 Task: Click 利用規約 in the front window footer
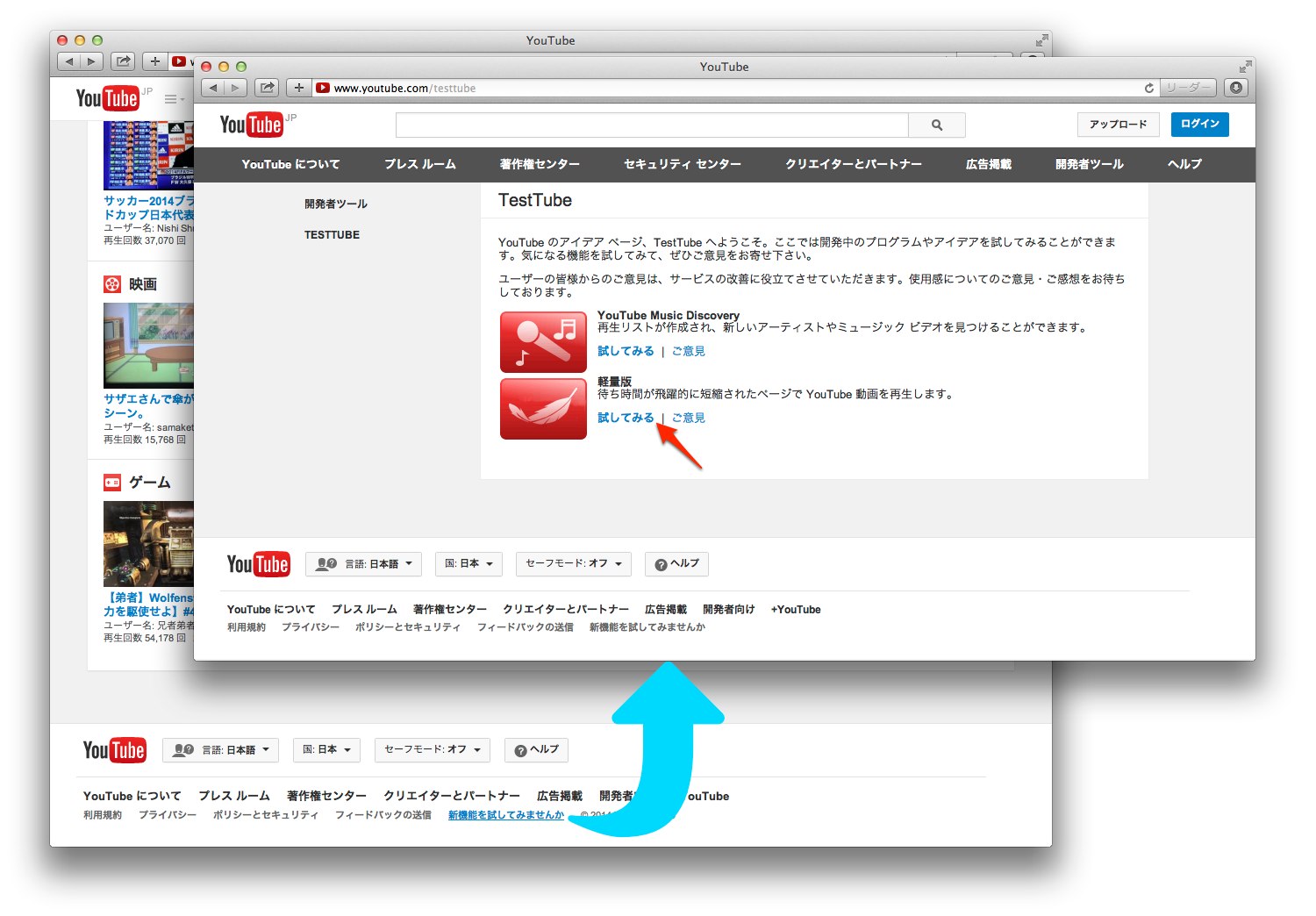[x=247, y=627]
